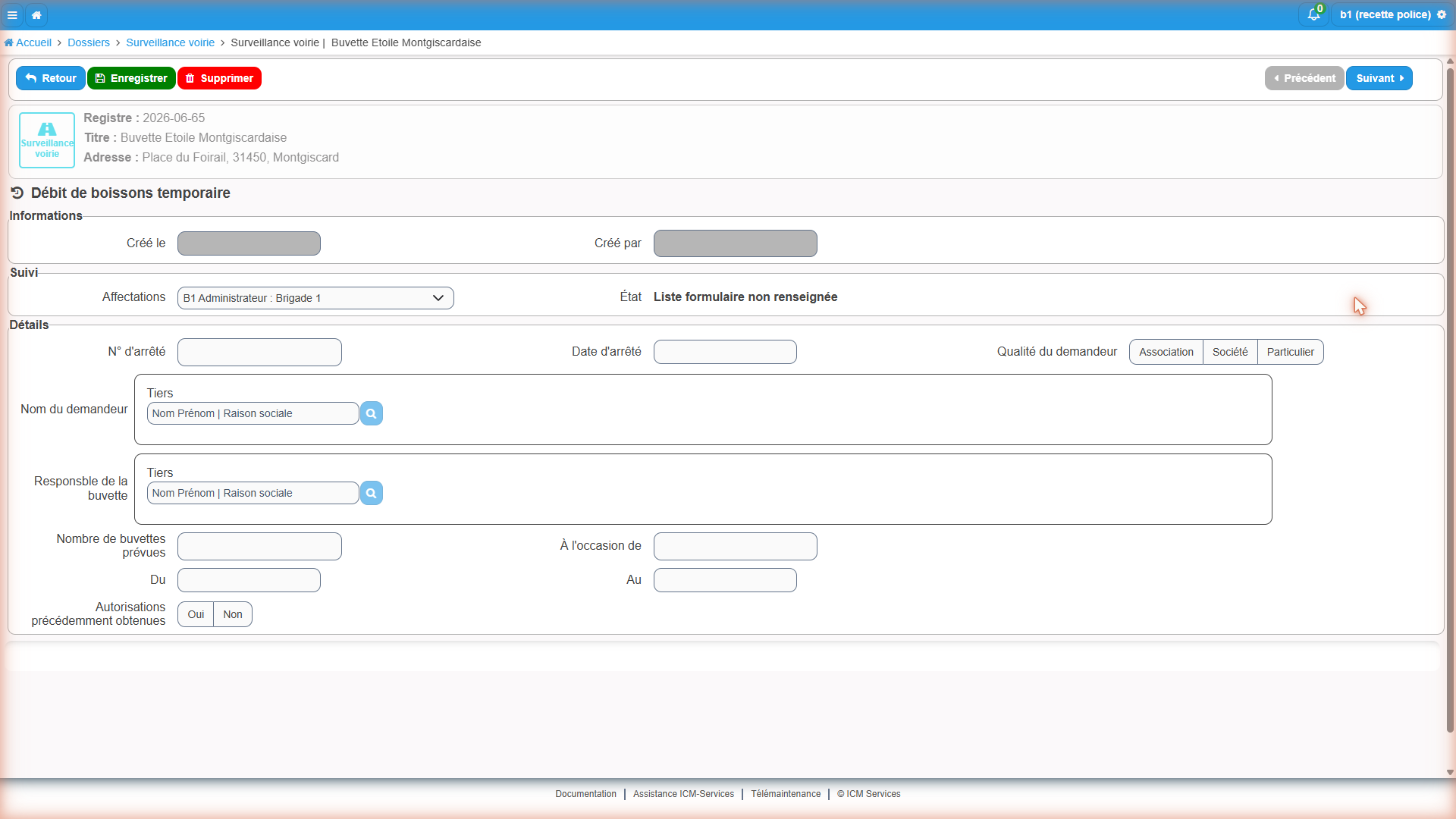Image resolution: width=1456 pixels, height=819 pixels.
Task: Click the Du date field
Action: [249, 580]
